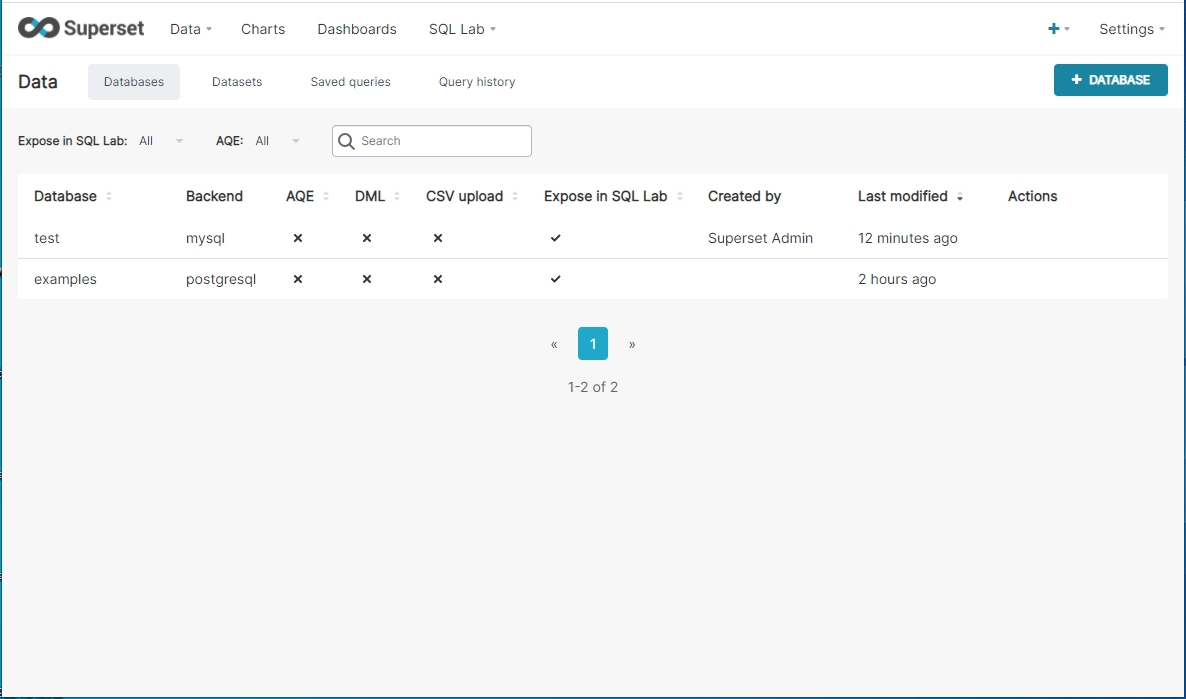1186x699 pixels.
Task: Go to next page arrow
Action: click(x=632, y=344)
